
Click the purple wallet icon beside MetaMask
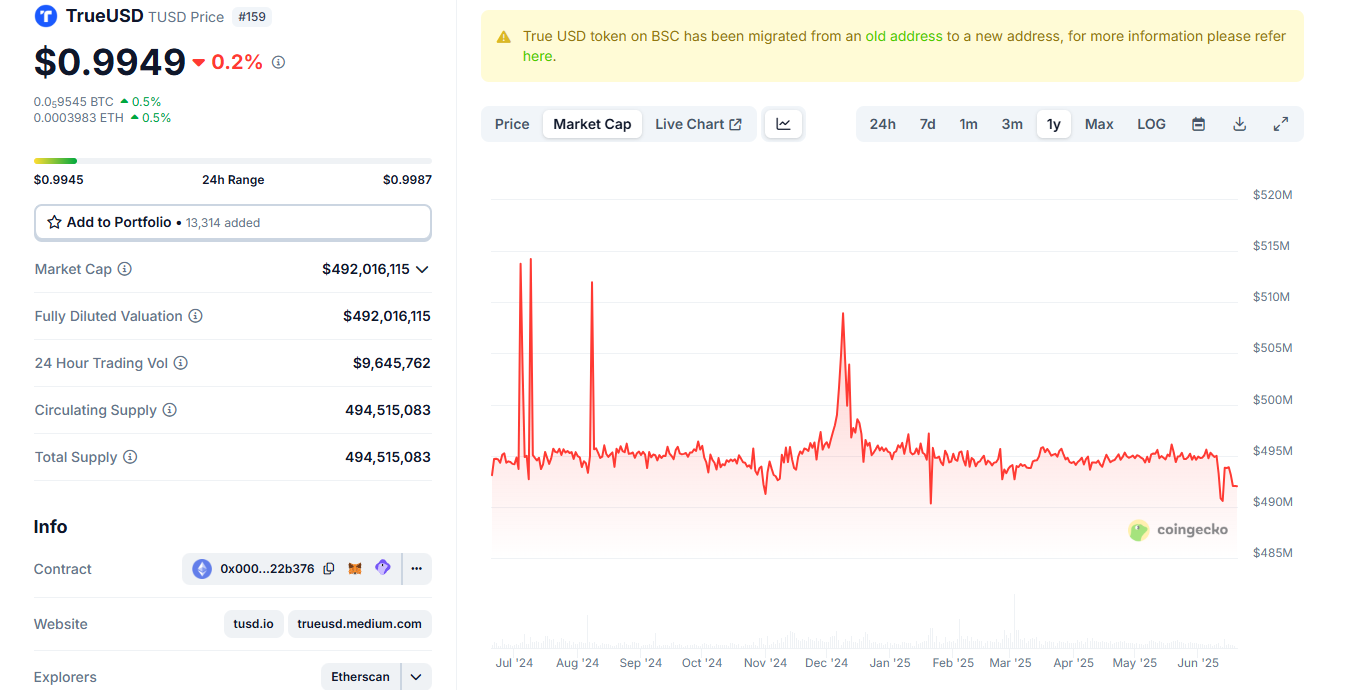(383, 568)
